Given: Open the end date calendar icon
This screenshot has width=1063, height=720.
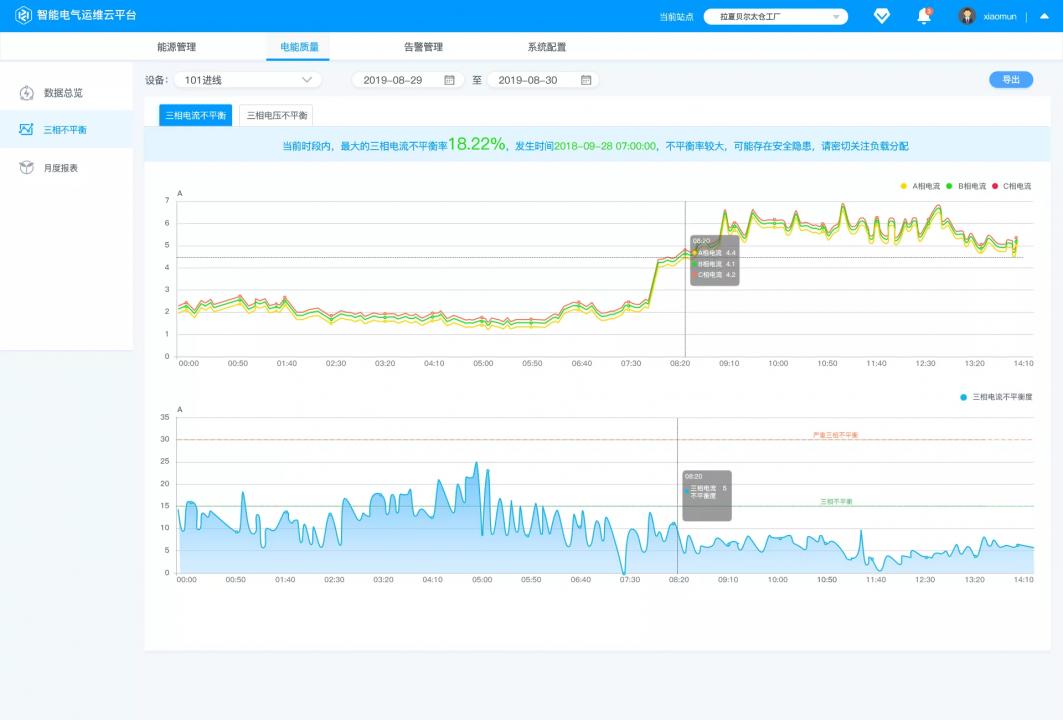Looking at the screenshot, I should coord(586,80).
